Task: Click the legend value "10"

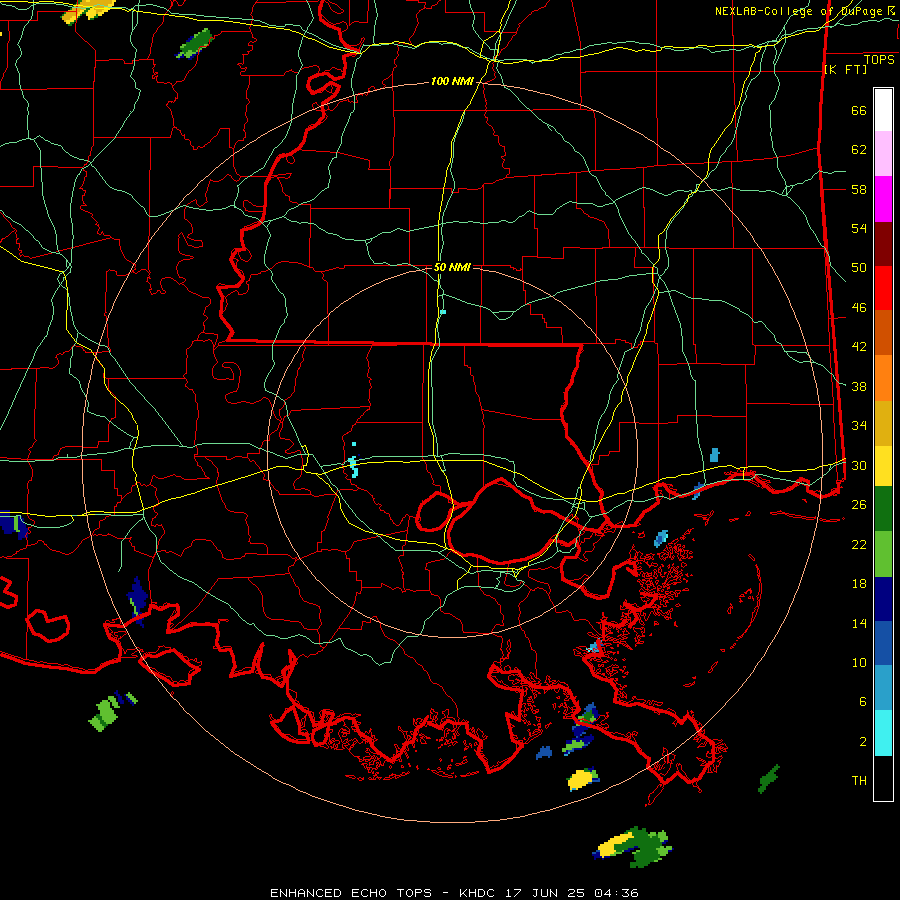Action: click(x=859, y=663)
